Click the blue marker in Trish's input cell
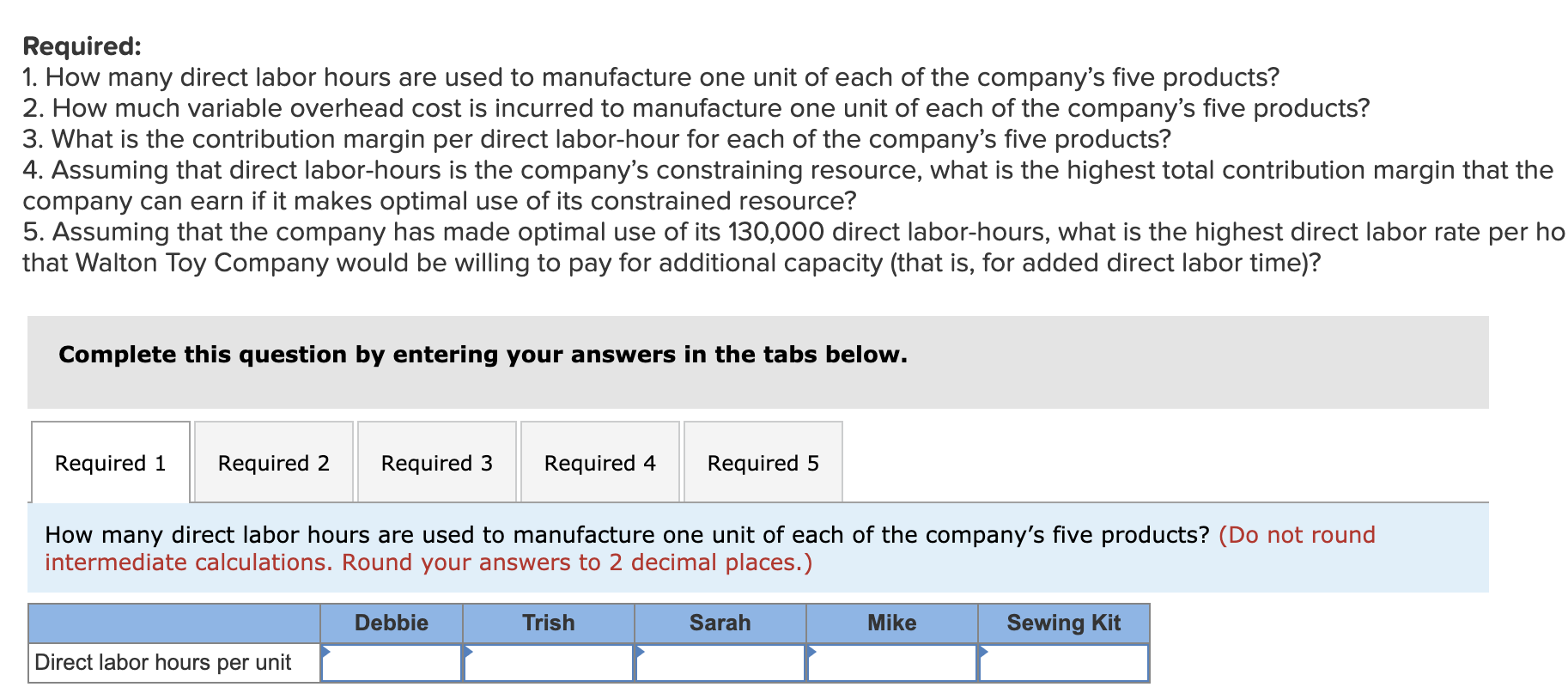The image size is (1568, 687). coord(466,653)
